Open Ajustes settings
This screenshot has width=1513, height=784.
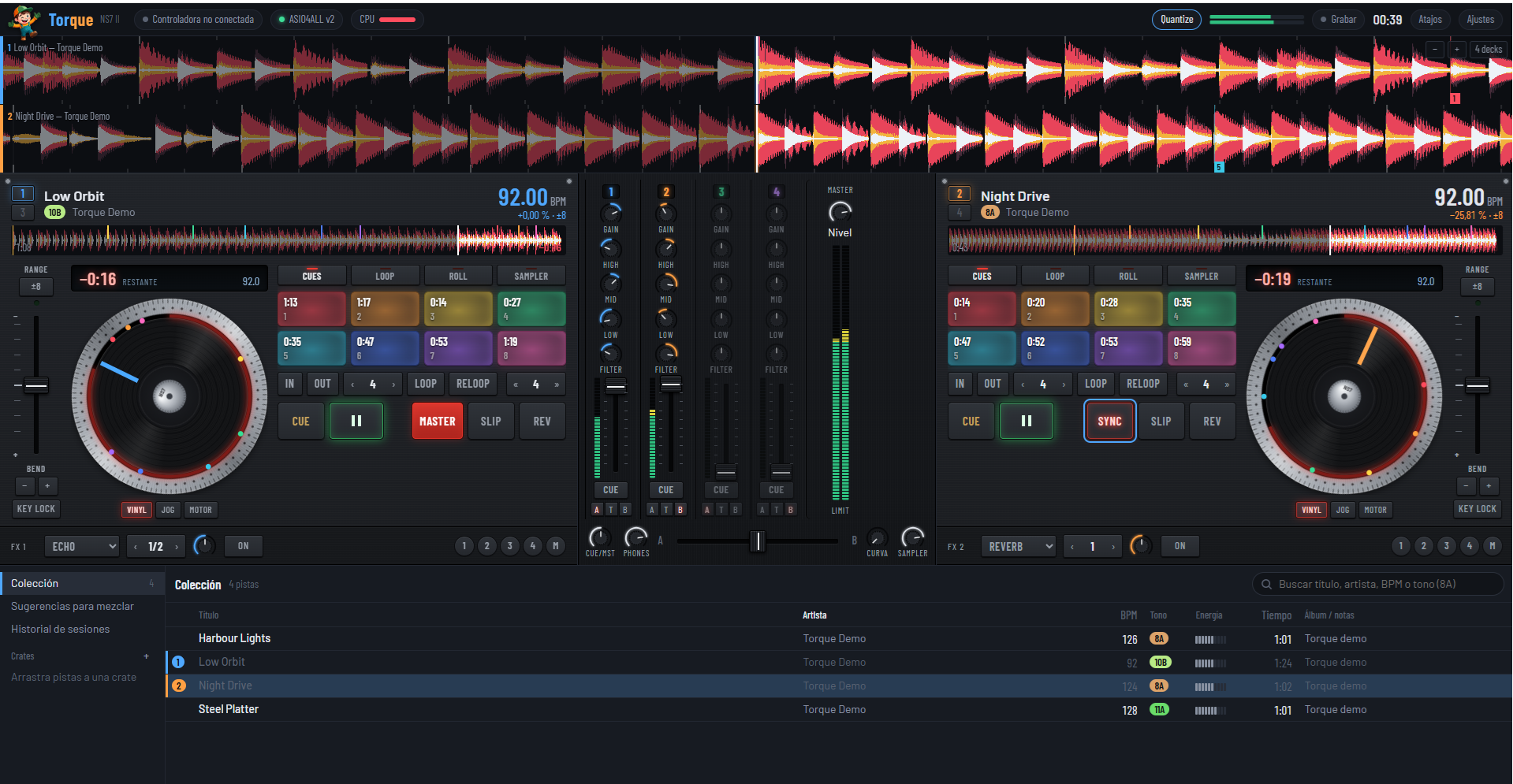[x=1480, y=20]
